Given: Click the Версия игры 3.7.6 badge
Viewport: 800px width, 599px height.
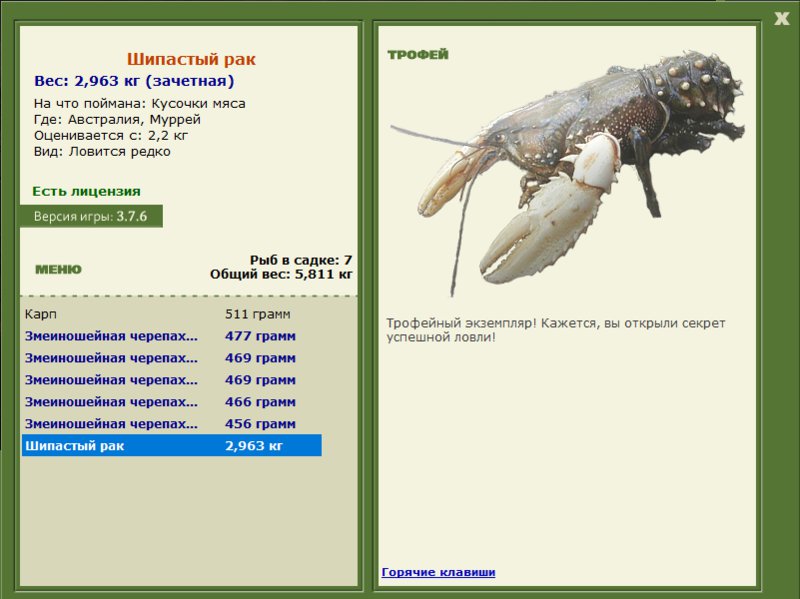Looking at the screenshot, I should tap(91, 216).
